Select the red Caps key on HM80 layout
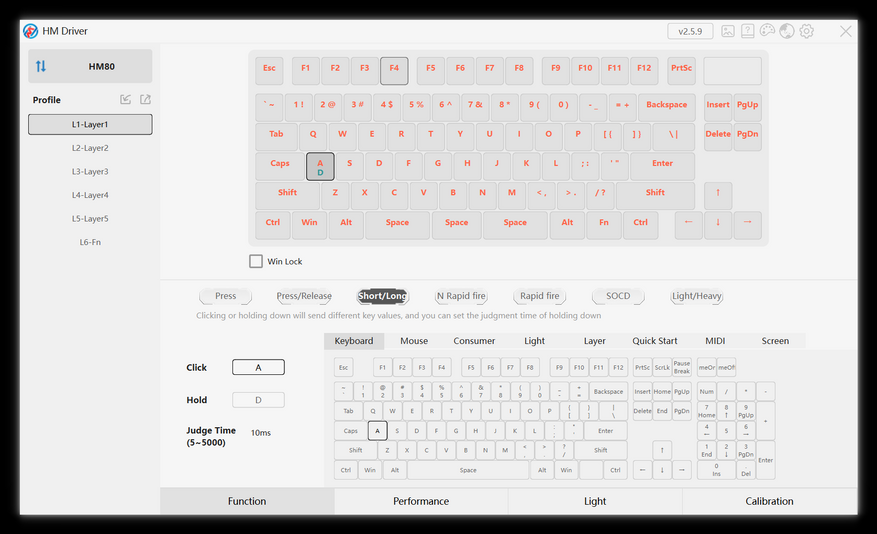 coord(280,167)
